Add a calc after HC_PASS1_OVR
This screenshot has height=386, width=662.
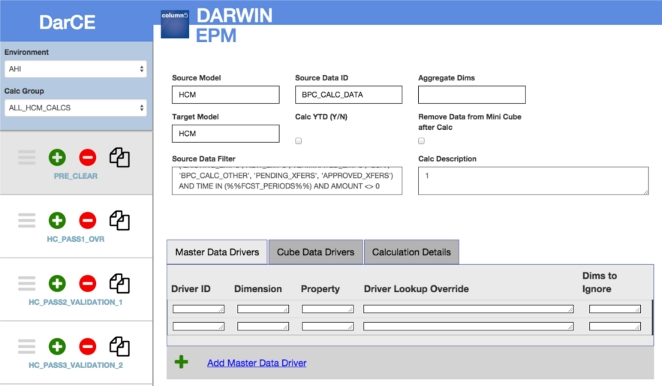click(57, 220)
